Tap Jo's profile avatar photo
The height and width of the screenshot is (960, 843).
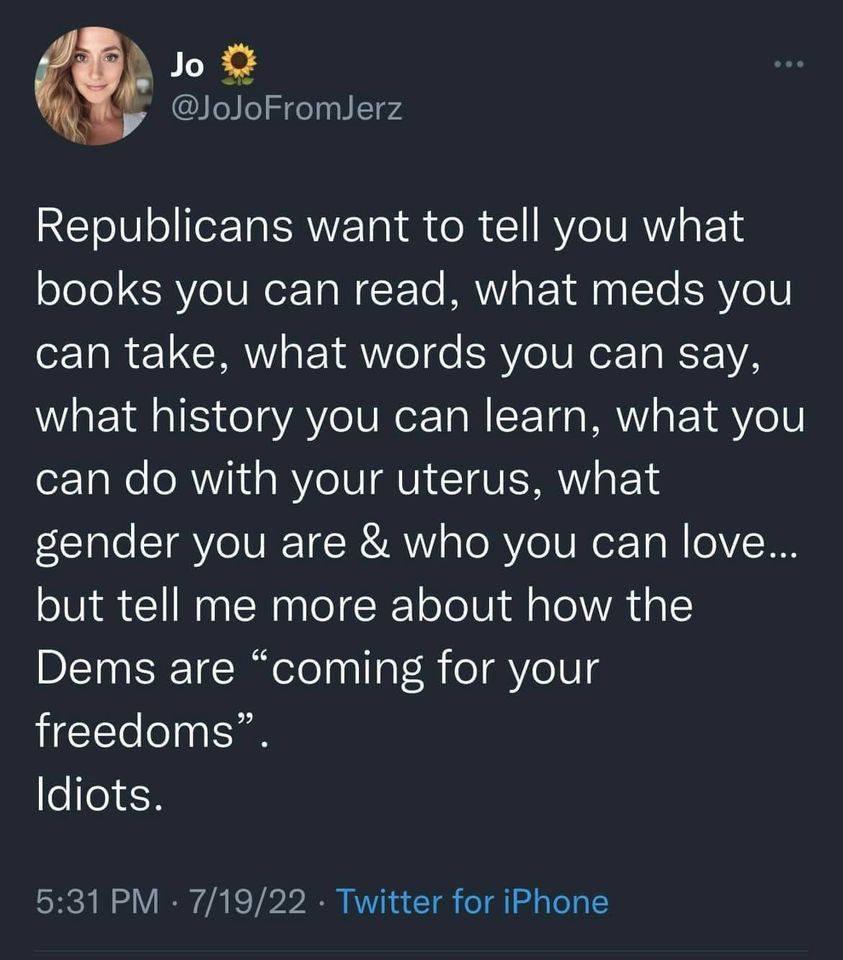coord(94,86)
